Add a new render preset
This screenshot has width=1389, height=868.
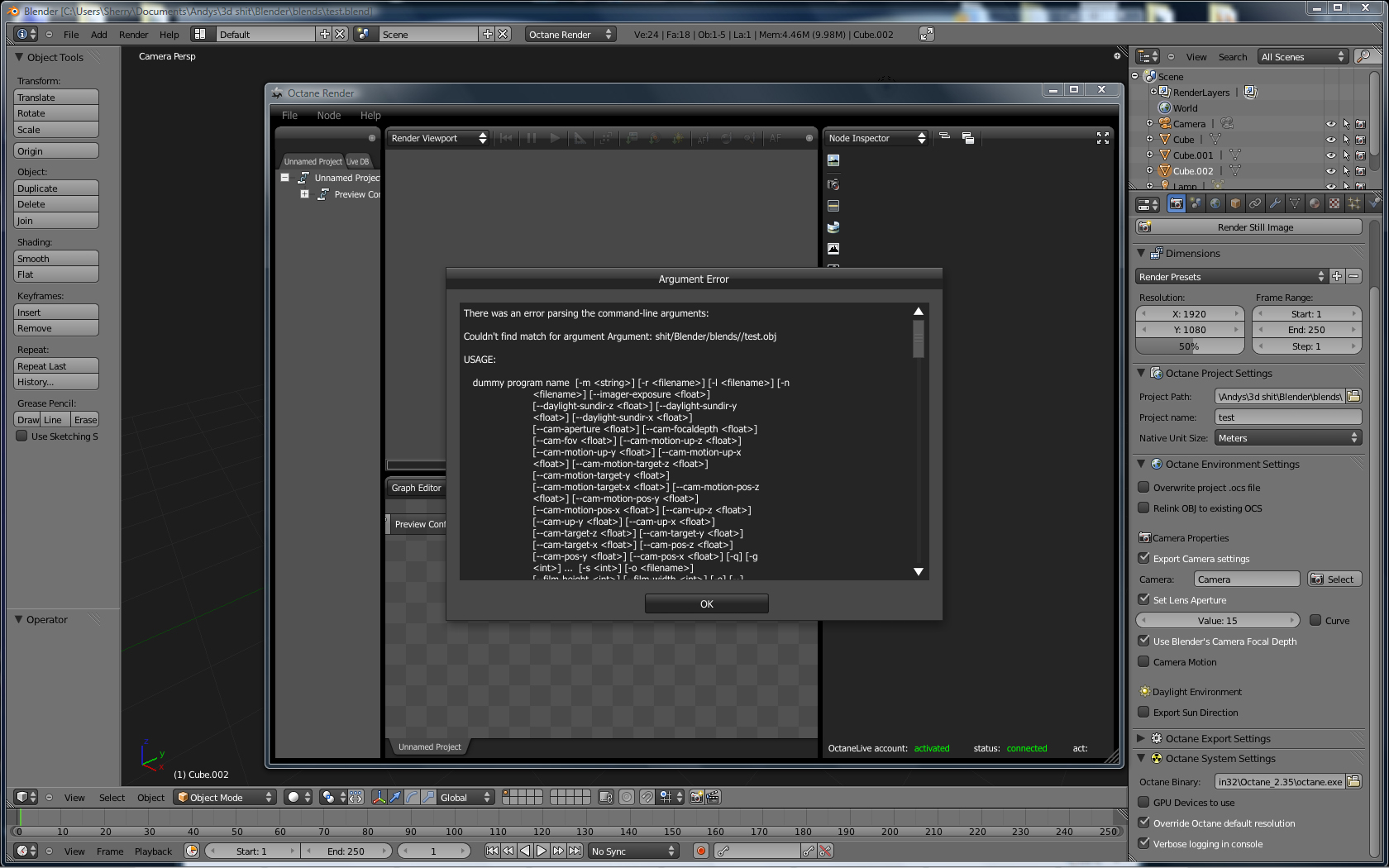(x=1337, y=276)
